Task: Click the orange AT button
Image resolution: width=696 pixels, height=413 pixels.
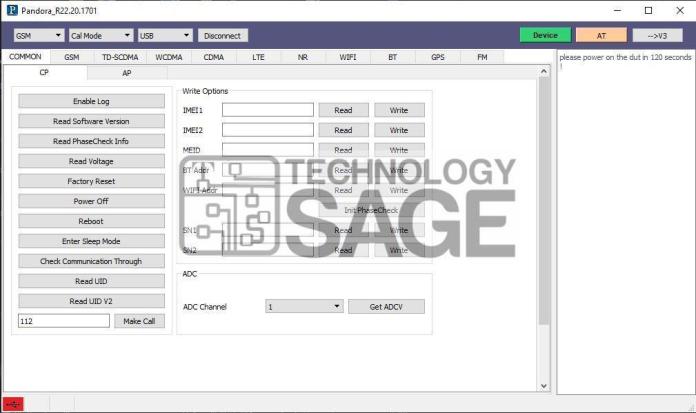Action: coord(601,35)
